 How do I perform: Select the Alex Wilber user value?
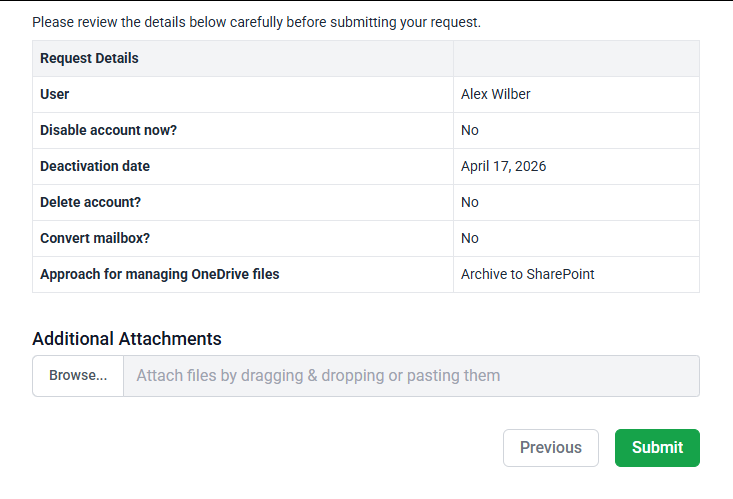point(496,94)
